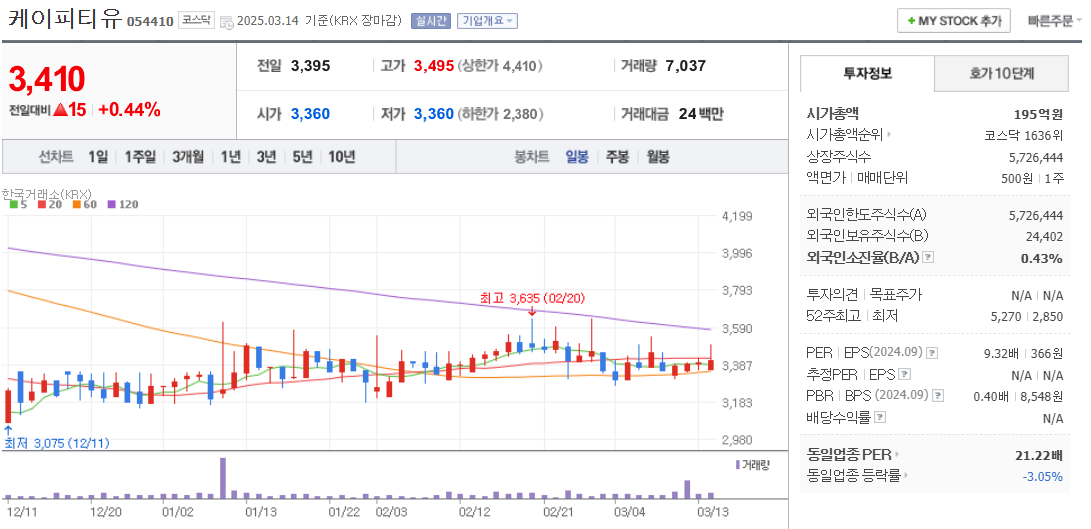Image resolution: width=1091 pixels, height=529 pixels.
Task: Open help icon beside 추정PER EPS
Action: pos(904,374)
